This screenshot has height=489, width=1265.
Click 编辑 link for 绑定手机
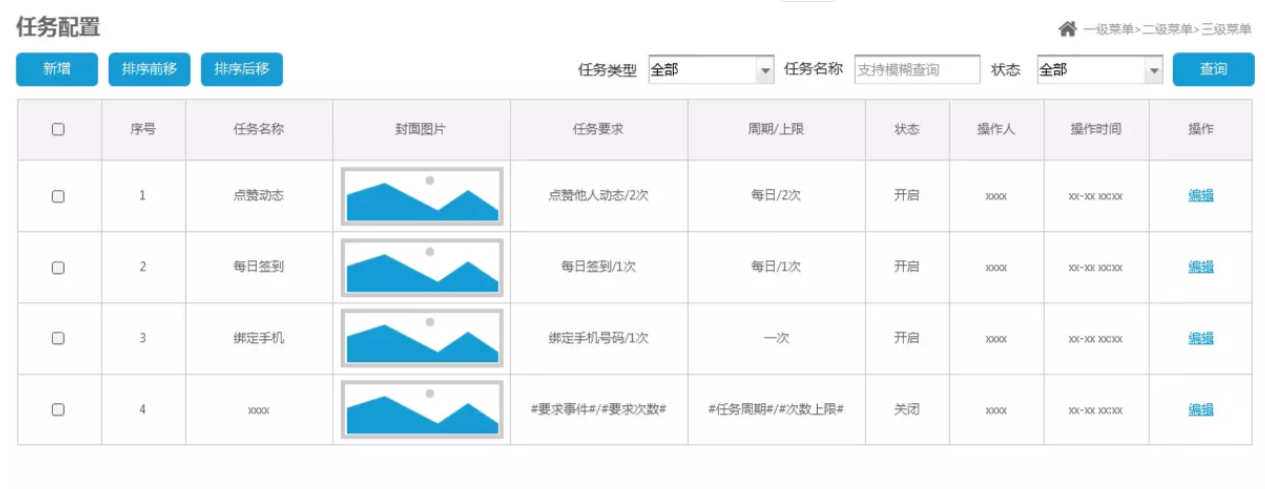pyautogui.click(x=1201, y=338)
